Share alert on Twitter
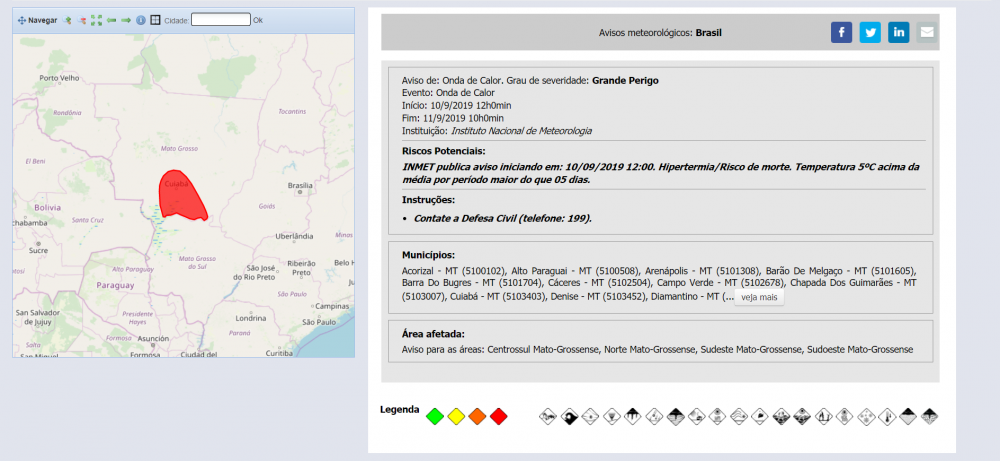The height and width of the screenshot is (461, 1000). [870, 32]
